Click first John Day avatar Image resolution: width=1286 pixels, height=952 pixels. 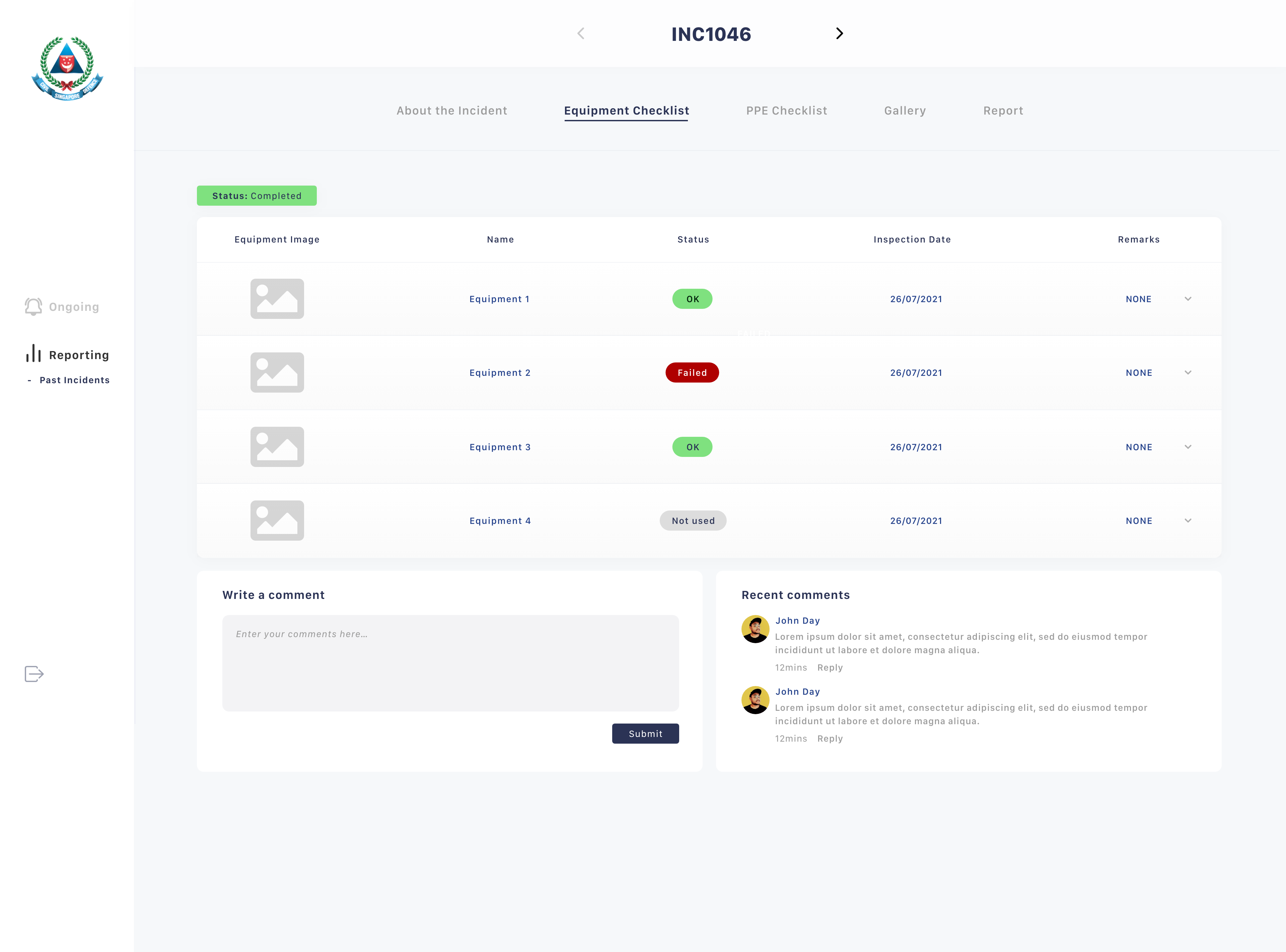(x=755, y=629)
